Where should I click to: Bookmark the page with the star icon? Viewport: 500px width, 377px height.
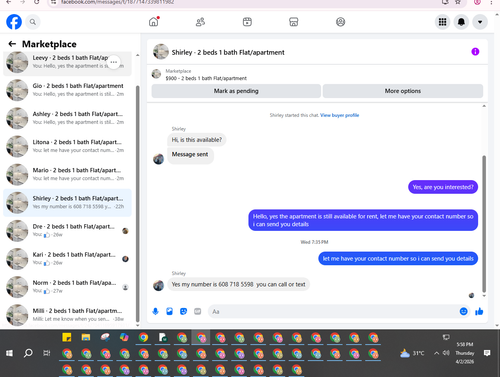[x=458, y=2]
